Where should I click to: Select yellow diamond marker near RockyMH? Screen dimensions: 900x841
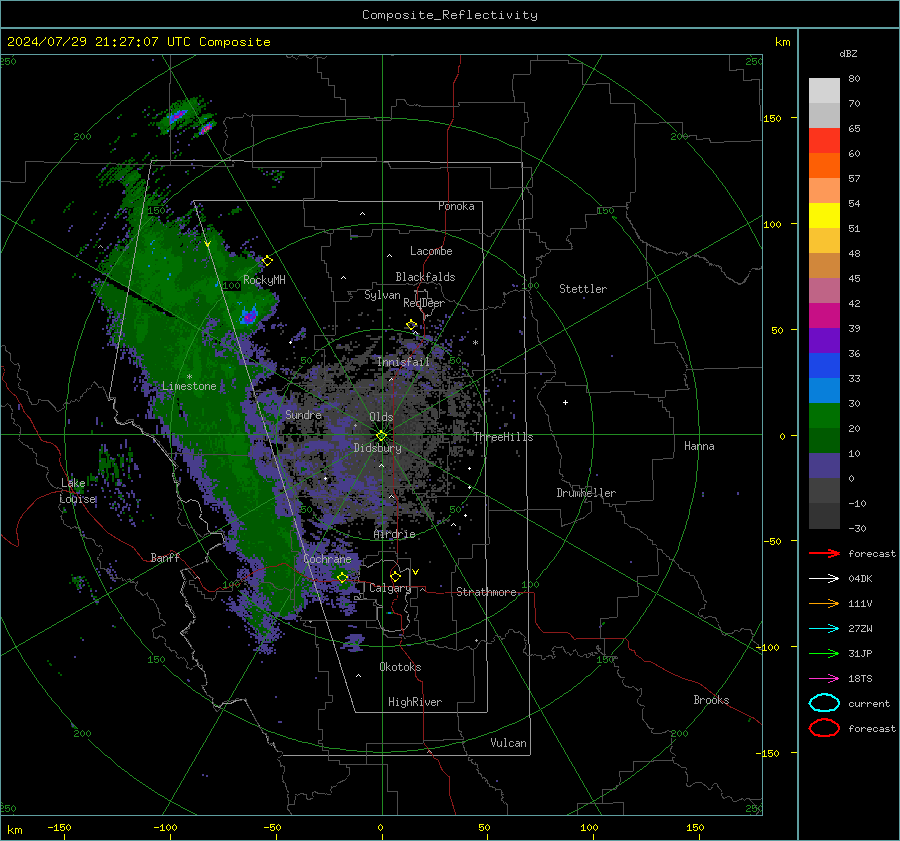pos(267,261)
